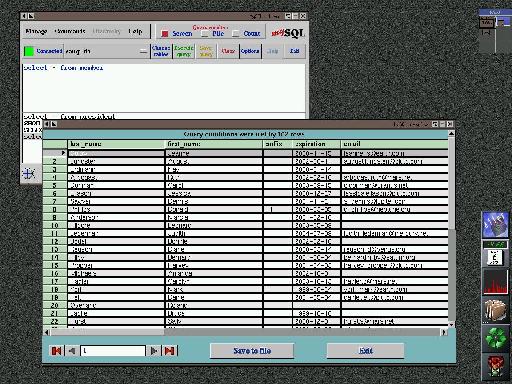This screenshot has height=384, width=512.
Task: Open the Commands menu
Action: [70, 31]
